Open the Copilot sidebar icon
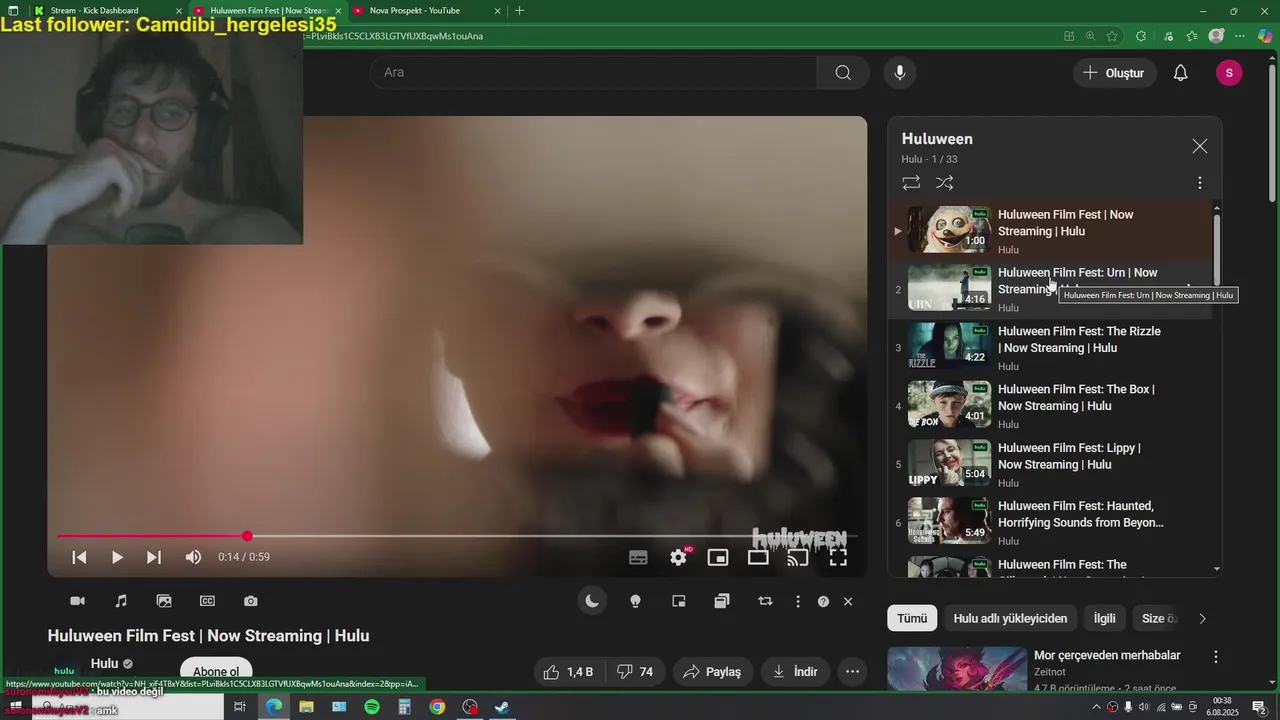The height and width of the screenshot is (720, 1280). pyautogui.click(x=1266, y=36)
